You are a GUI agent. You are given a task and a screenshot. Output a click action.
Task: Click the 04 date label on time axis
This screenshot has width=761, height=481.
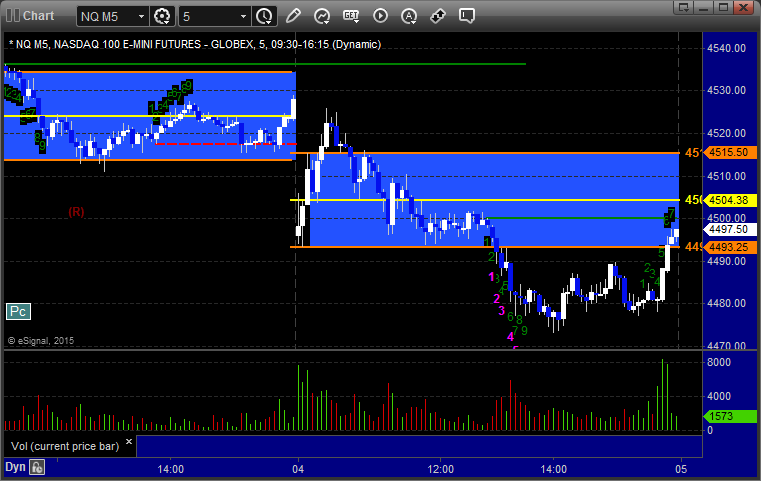298,469
